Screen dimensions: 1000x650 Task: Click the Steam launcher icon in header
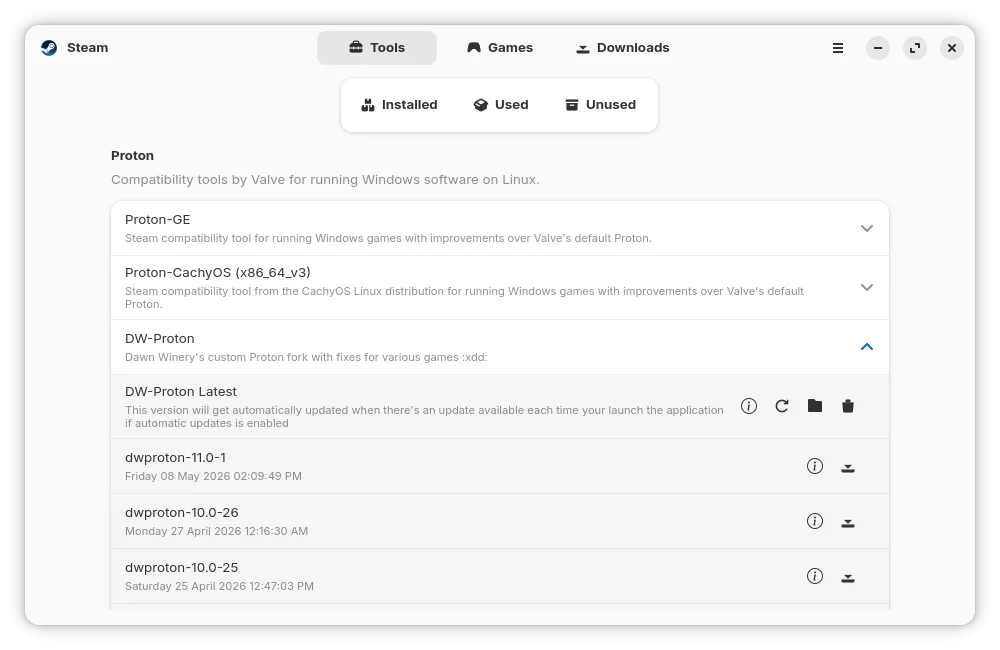coord(49,48)
